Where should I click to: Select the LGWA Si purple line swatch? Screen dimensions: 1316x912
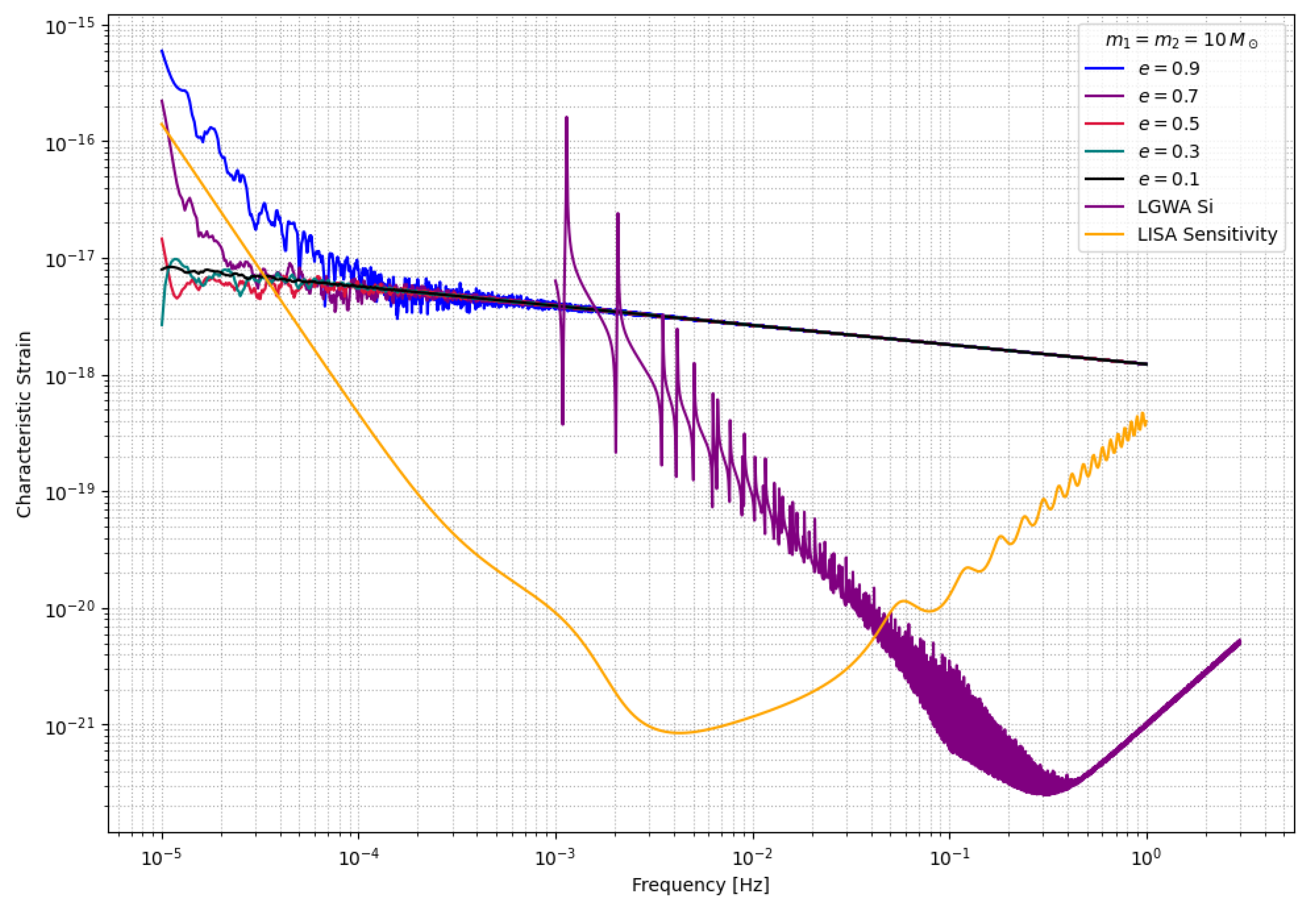(1104, 208)
